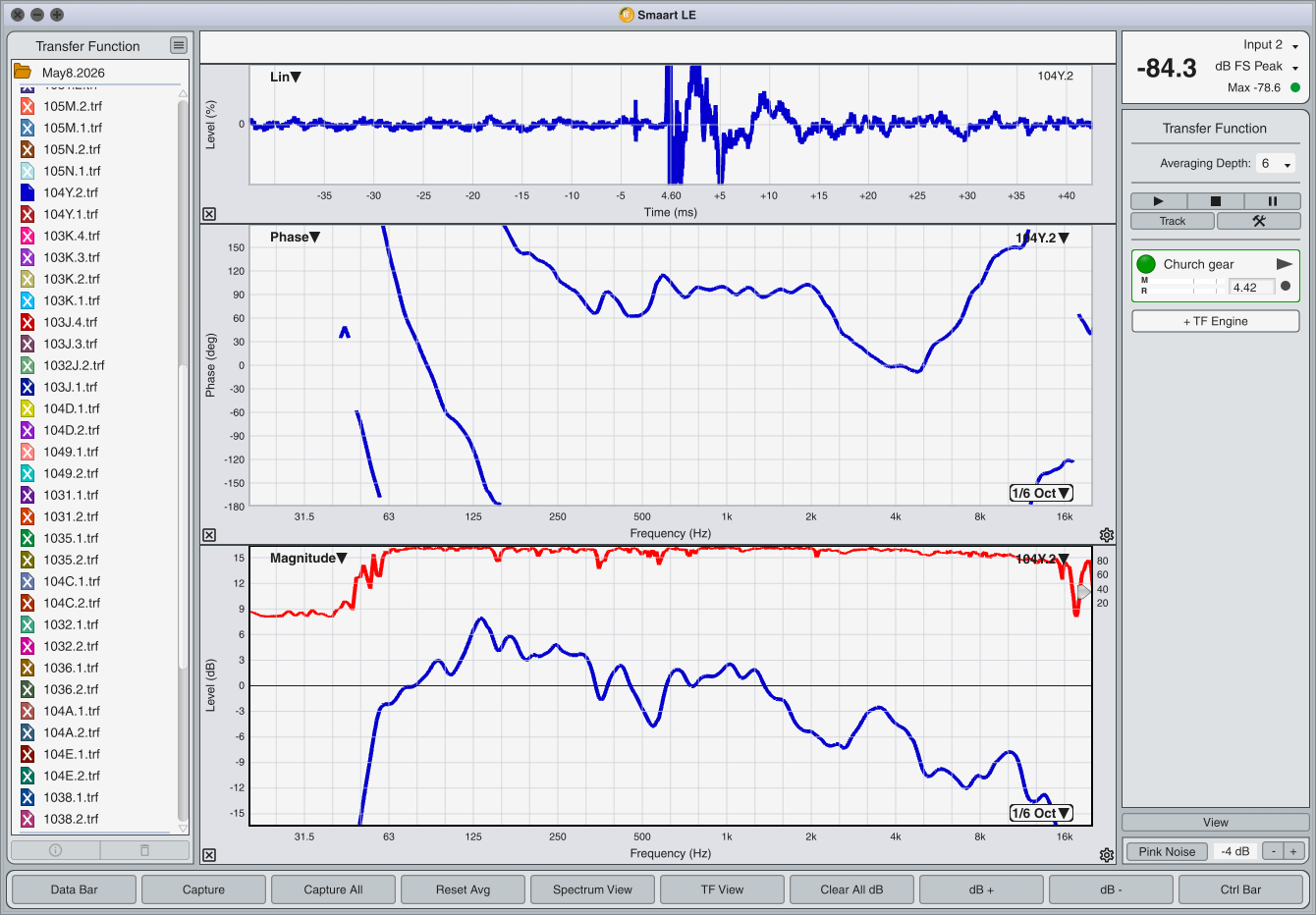
Task: Show the 104D.1.trf trace
Action: click(27, 408)
